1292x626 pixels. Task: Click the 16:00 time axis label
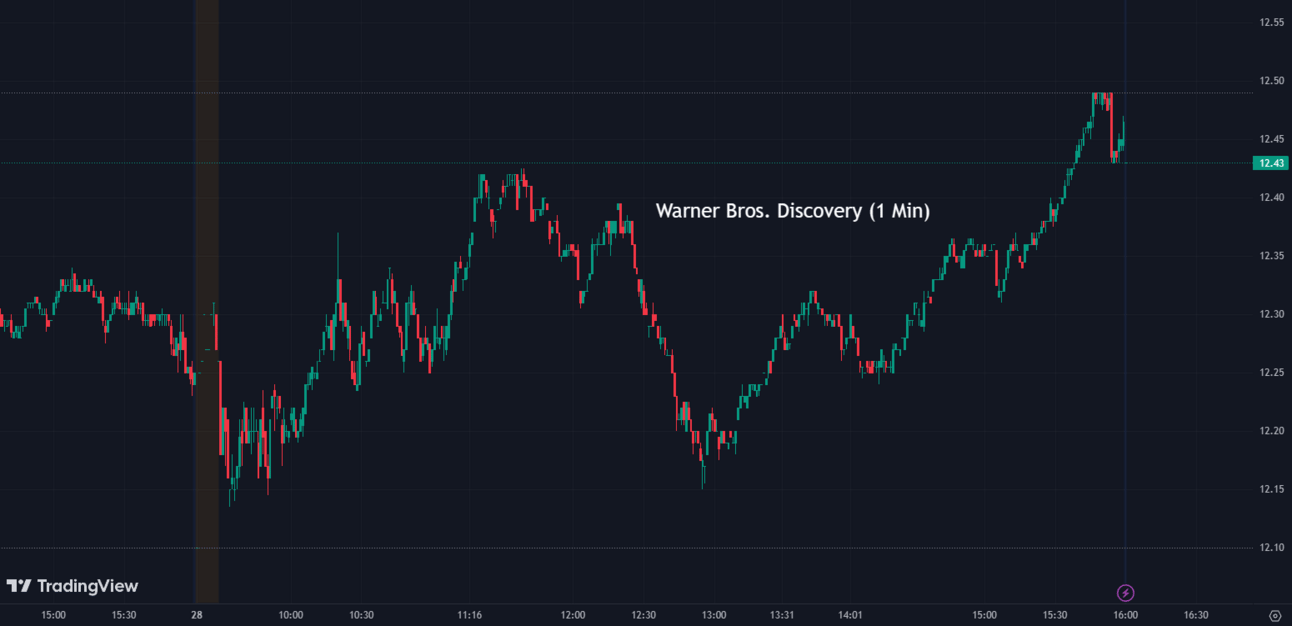(x=1126, y=615)
